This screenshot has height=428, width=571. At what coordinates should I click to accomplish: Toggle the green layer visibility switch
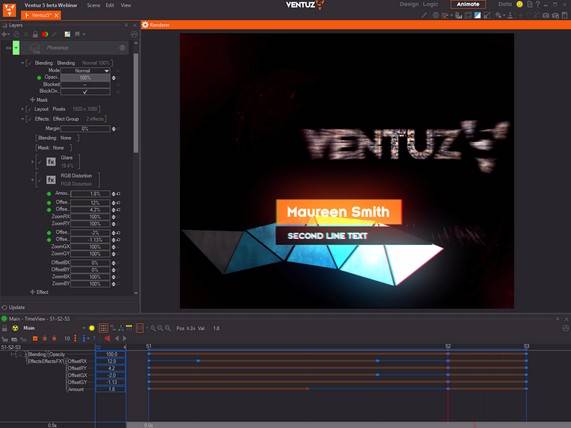16,48
